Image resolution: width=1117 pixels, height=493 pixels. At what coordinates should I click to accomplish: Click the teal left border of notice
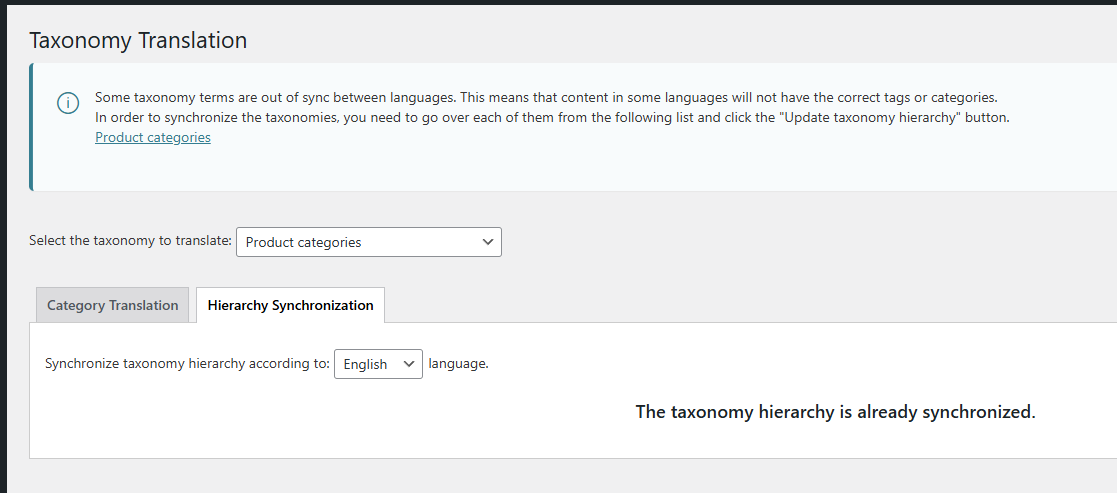[31, 127]
